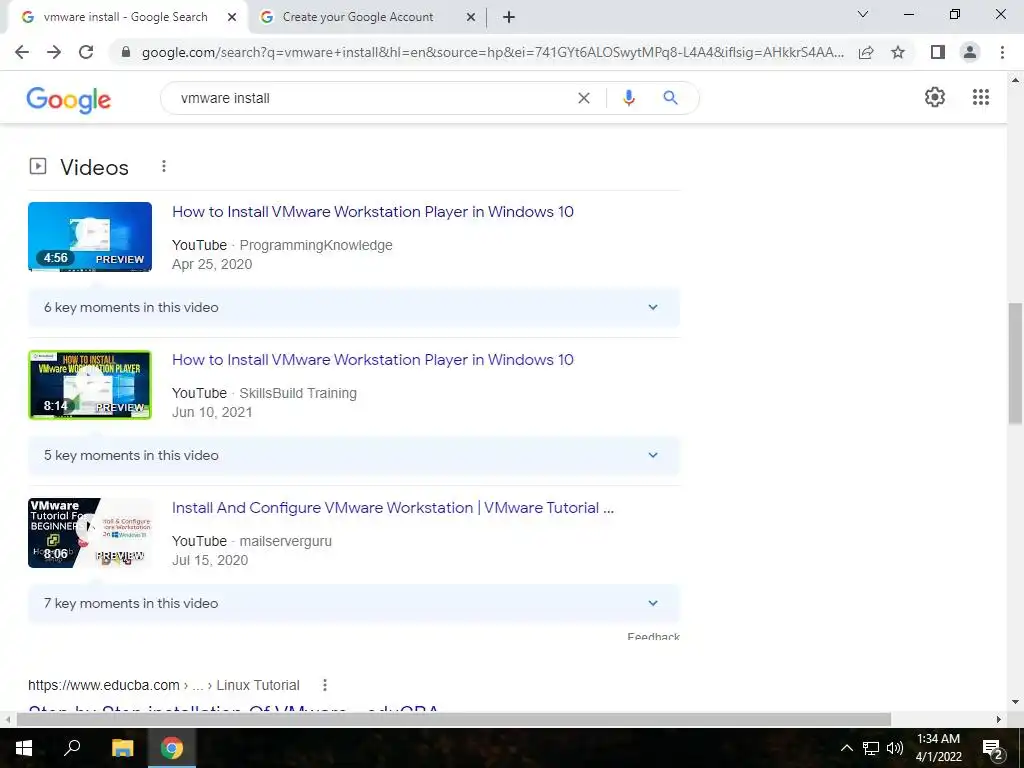Close the Create your Google Account tab
The width and height of the screenshot is (1024, 768).
(x=471, y=18)
